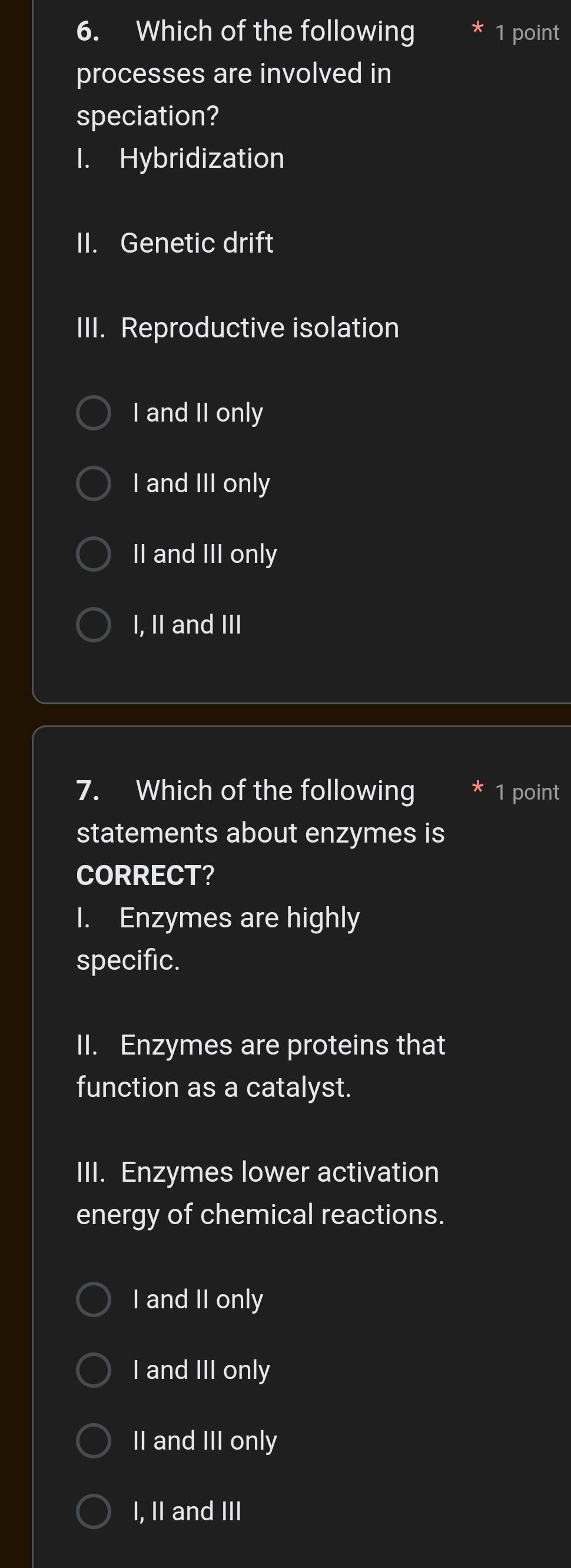The image size is (571, 1568).
Task: Select "I, II and III" for question 6
Action: click(x=94, y=625)
